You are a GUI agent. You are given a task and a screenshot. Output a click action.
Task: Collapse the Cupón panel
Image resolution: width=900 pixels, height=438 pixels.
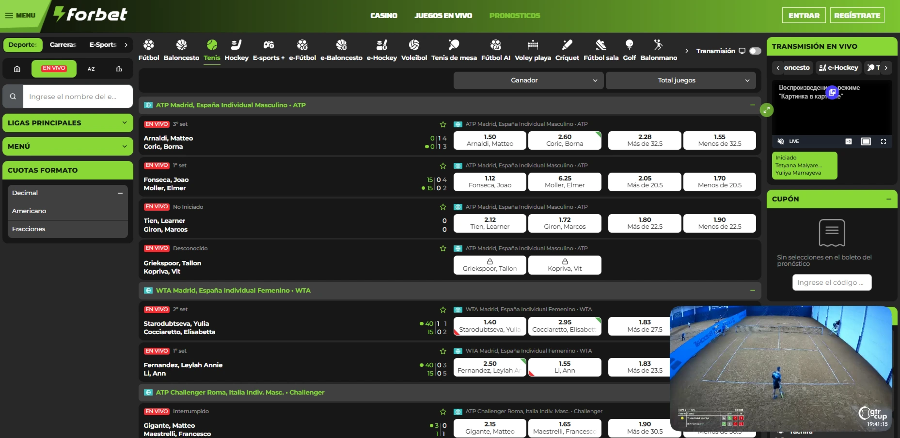(889, 199)
